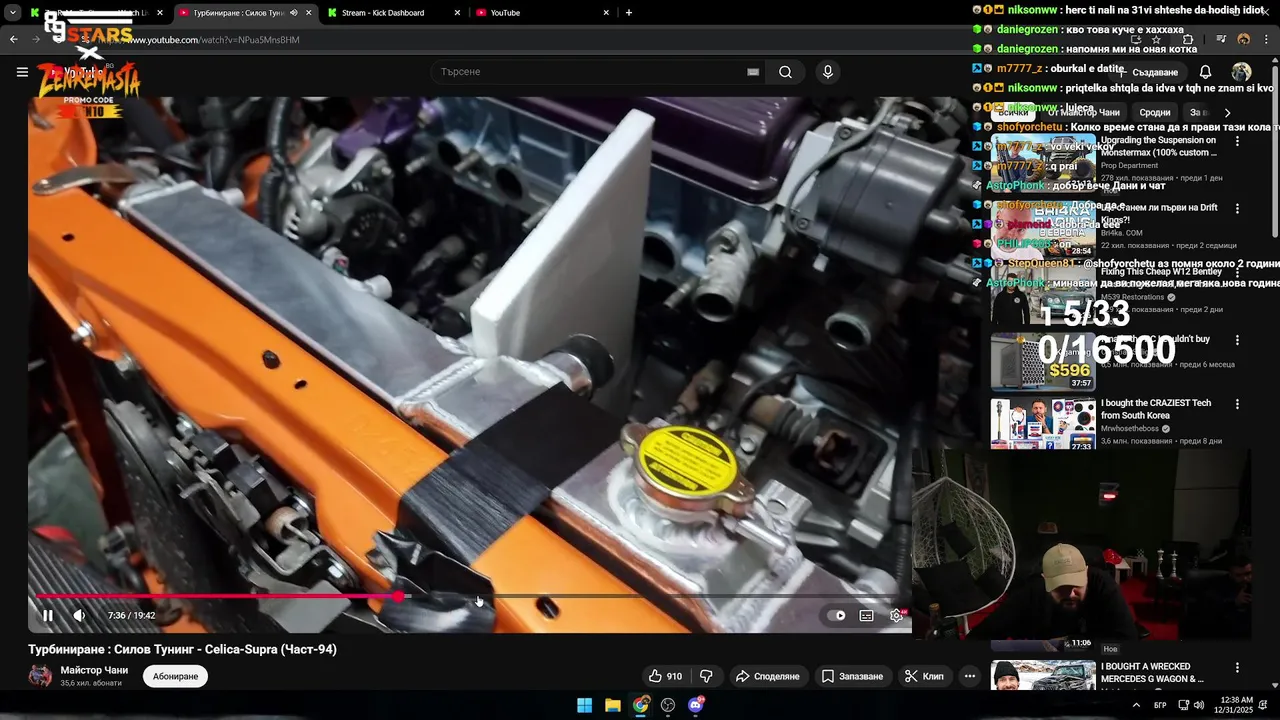
Task: Open Chrome from the taskbar
Action: click(x=641, y=705)
